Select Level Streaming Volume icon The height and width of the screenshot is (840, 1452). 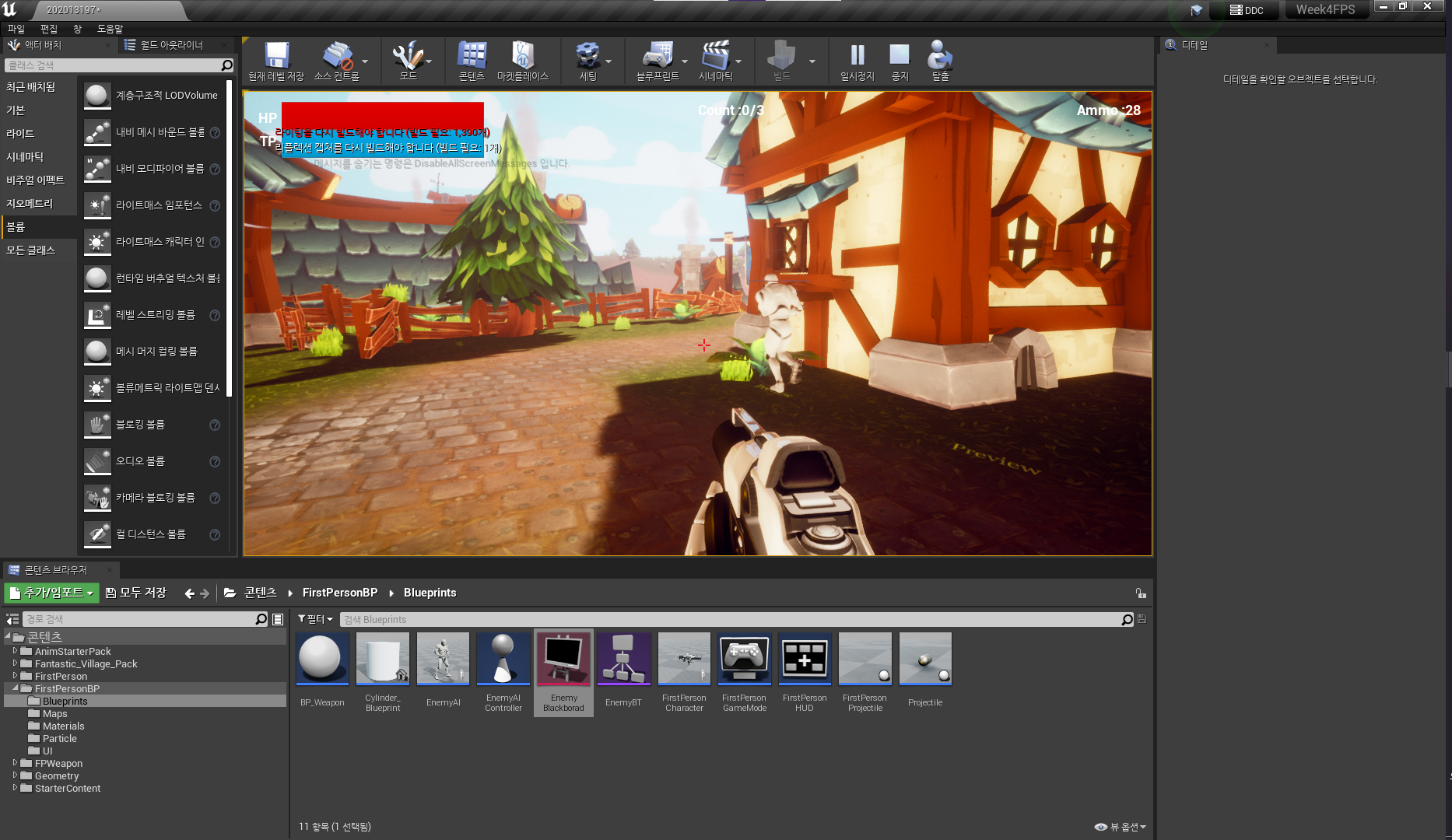click(97, 315)
